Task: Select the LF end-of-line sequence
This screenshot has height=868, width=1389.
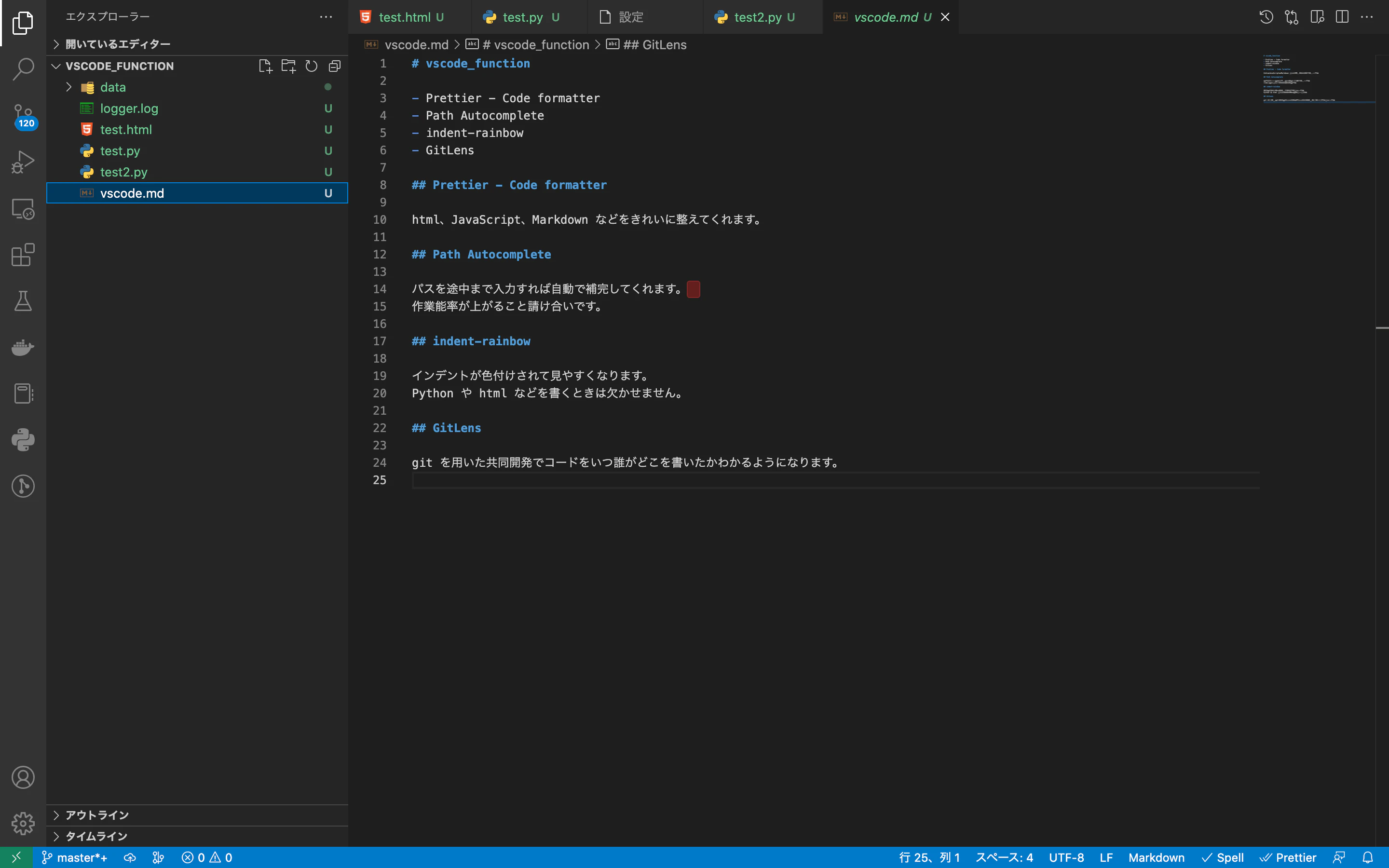Action: point(1106,858)
